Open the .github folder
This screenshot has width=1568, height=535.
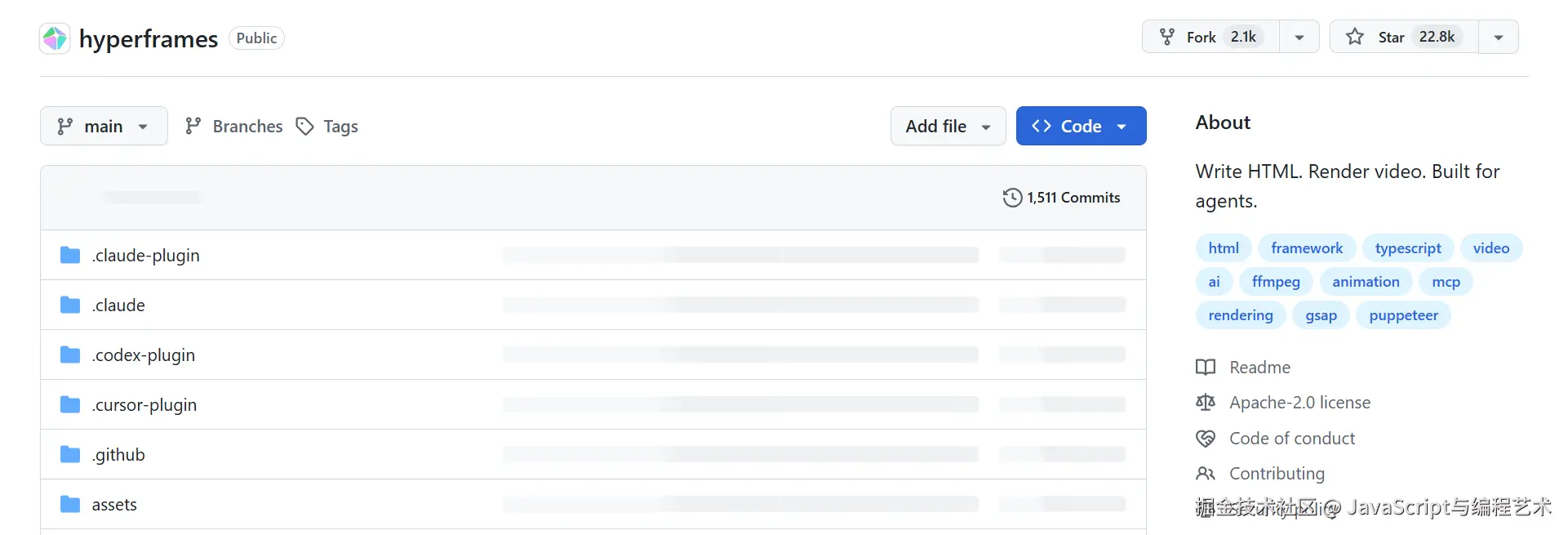click(118, 455)
